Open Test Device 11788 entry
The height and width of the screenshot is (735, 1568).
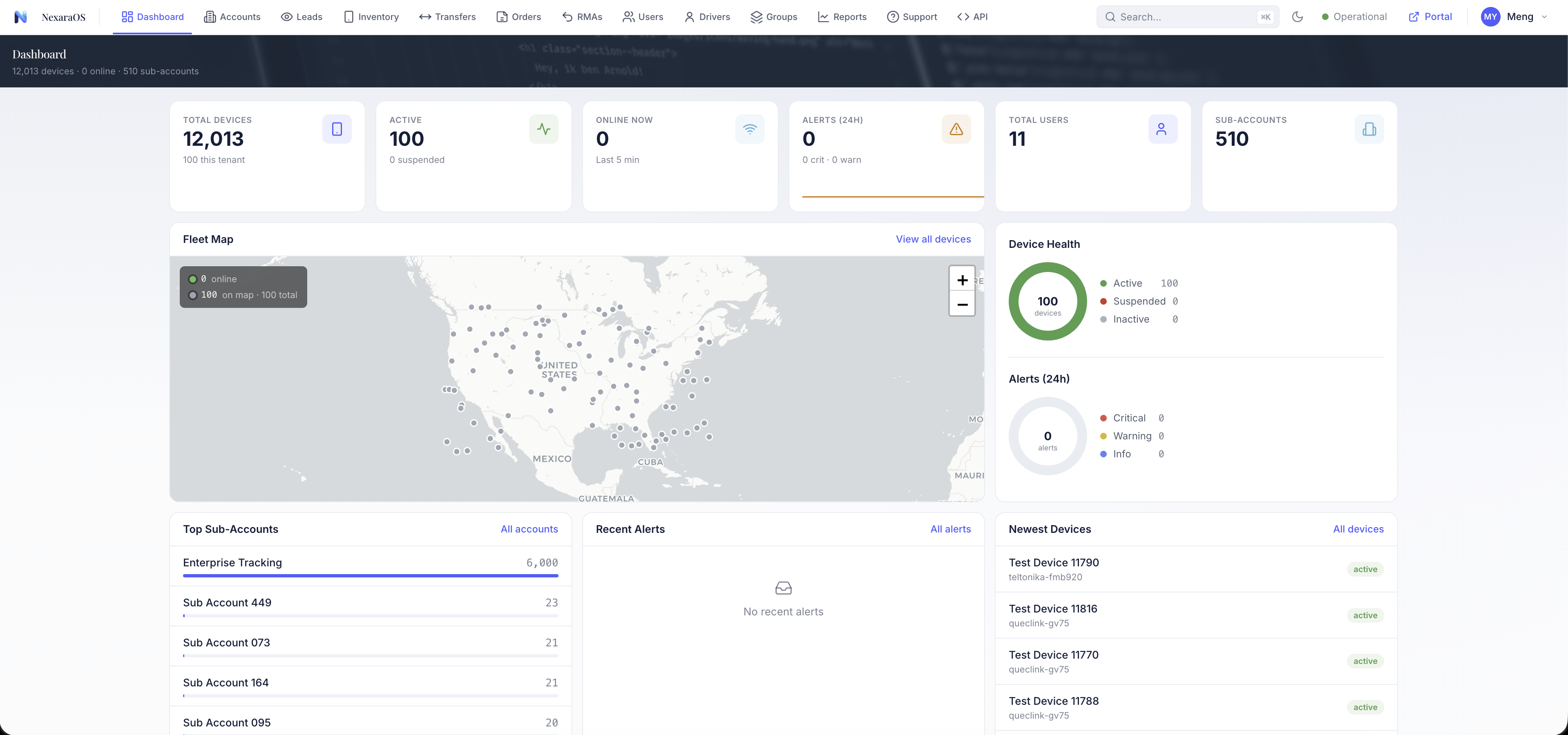(1195, 708)
